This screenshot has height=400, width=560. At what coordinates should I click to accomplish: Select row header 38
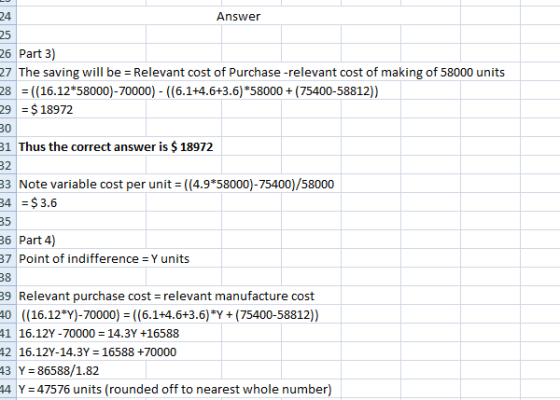tap(8, 278)
